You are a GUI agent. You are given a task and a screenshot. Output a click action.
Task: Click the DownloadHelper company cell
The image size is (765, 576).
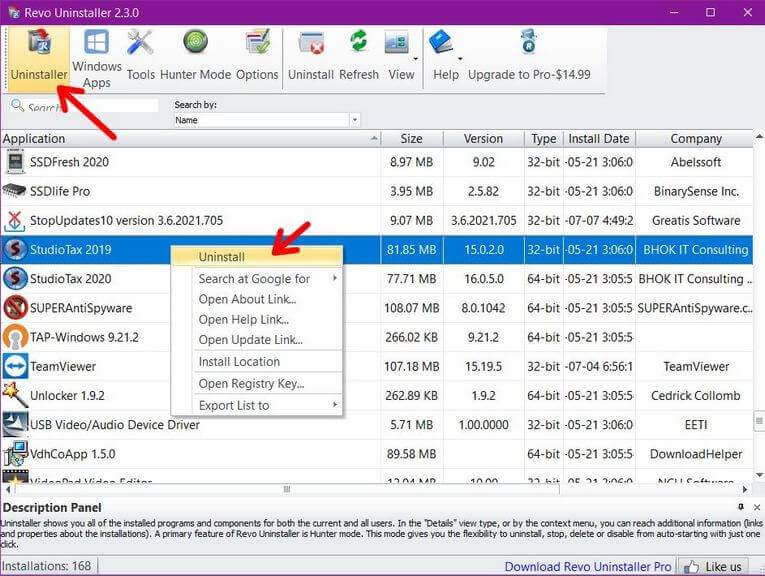[x=696, y=454]
